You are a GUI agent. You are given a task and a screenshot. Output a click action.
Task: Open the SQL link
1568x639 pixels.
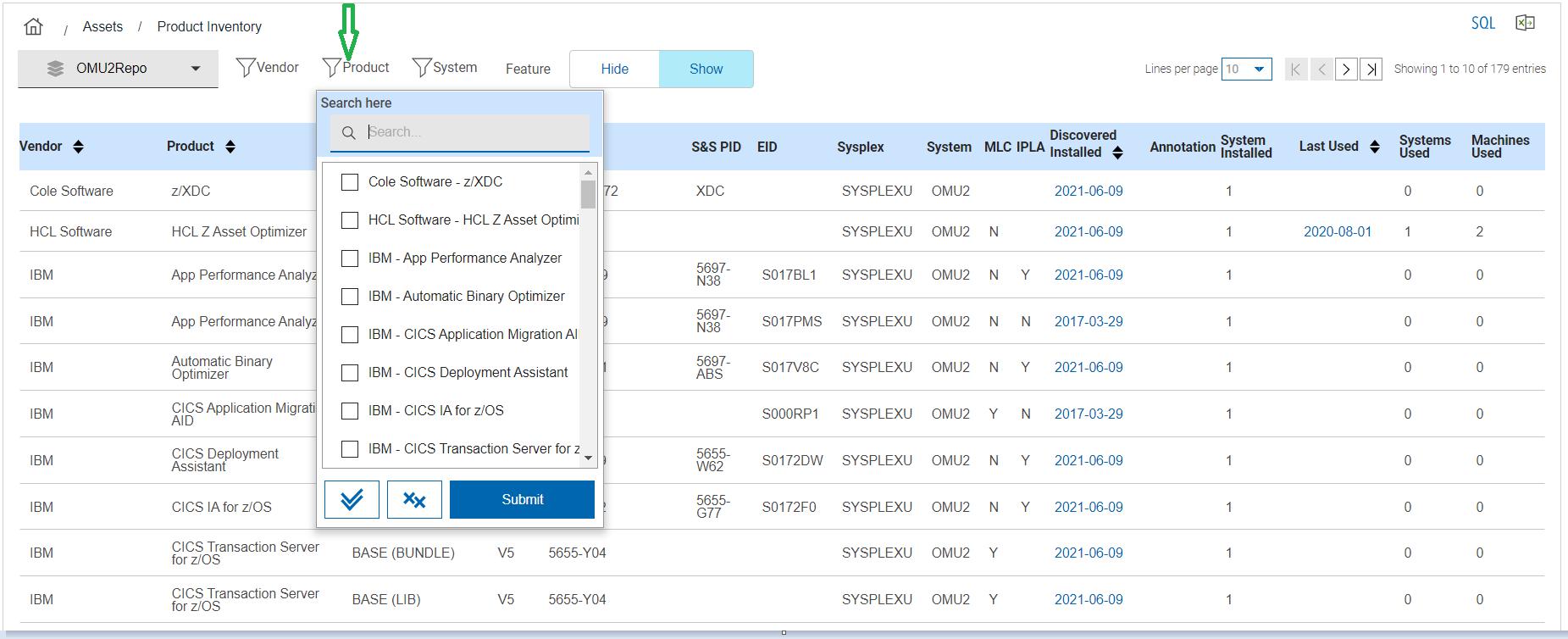point(1482,23)
